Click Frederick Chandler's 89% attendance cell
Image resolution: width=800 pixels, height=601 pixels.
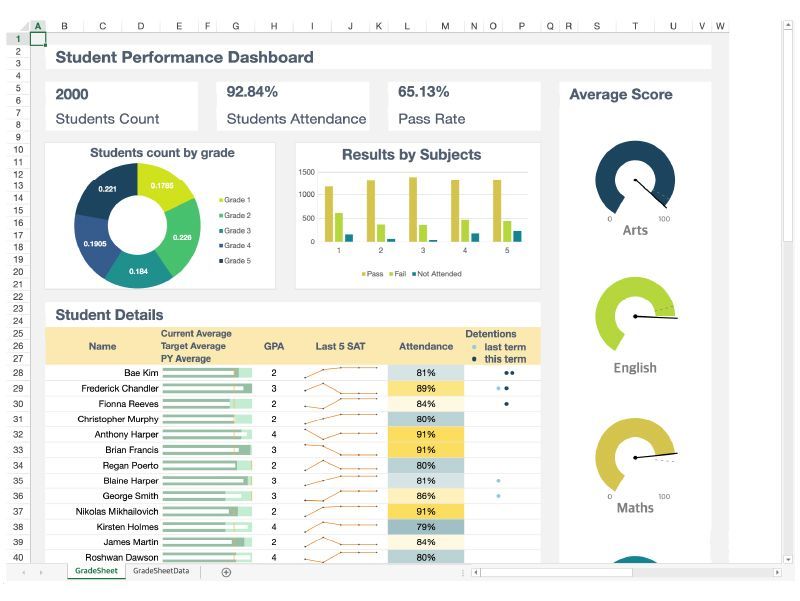point(426,388)
